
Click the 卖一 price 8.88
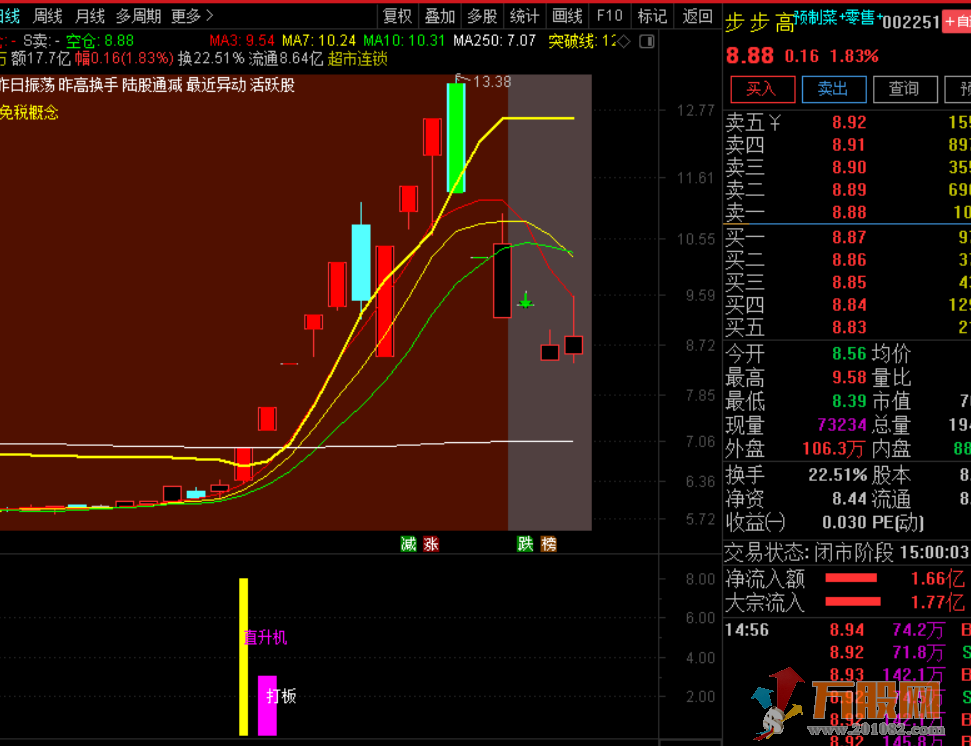coord(848,212)
